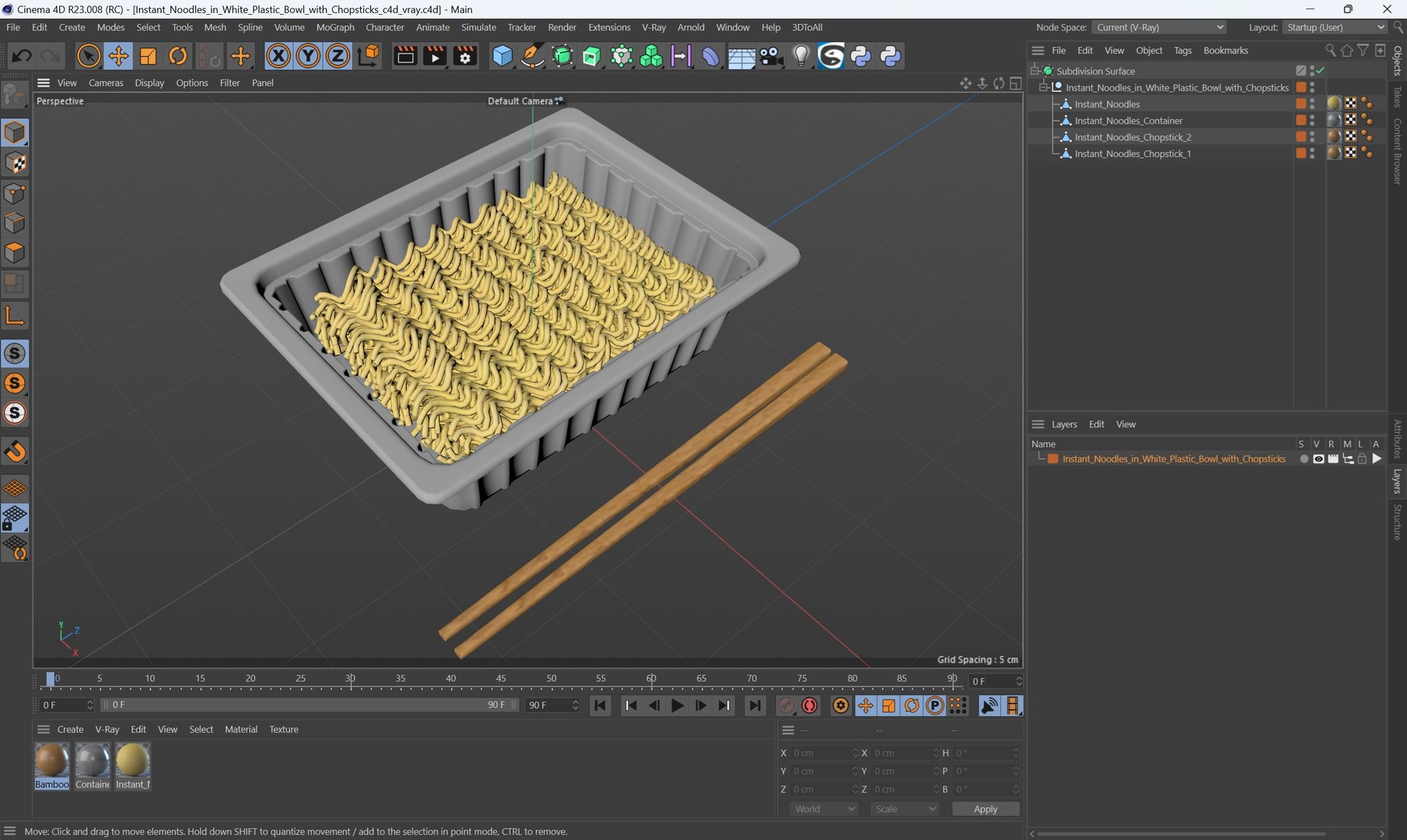This screenshot has width=1407, height=840.
Task: Toggle Y axis lock
Action: click(x=308, y=56)
